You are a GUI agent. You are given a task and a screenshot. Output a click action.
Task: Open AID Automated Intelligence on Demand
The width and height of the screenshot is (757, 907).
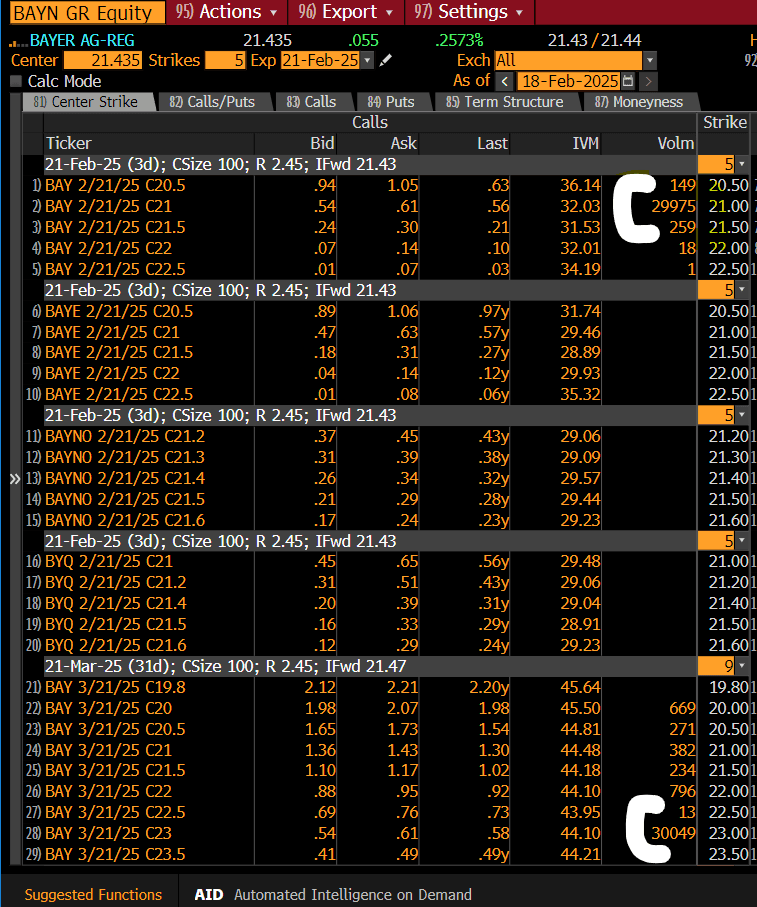click(x=333, y=894)
